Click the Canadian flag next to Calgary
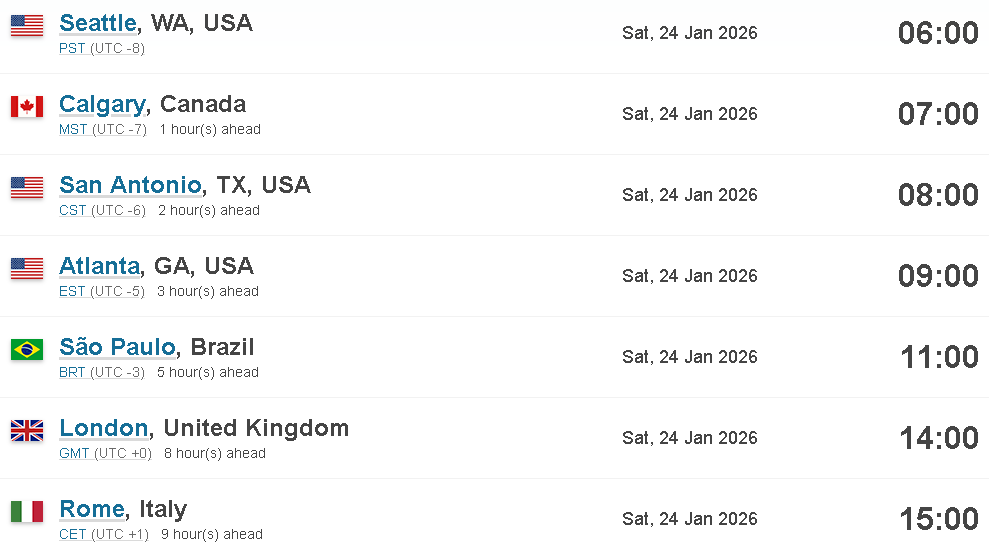This screenshot has width=989, height=554. (27, 107)
